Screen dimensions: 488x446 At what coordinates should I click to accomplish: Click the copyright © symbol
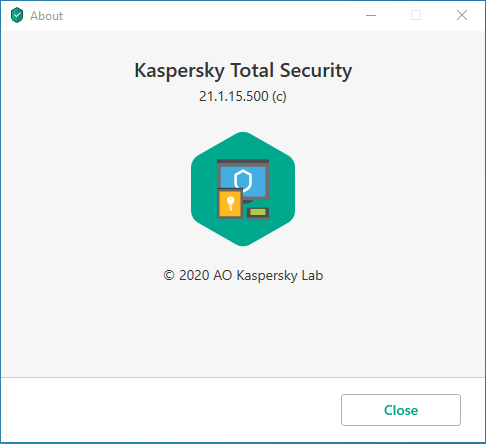click(x=169, y=276)
